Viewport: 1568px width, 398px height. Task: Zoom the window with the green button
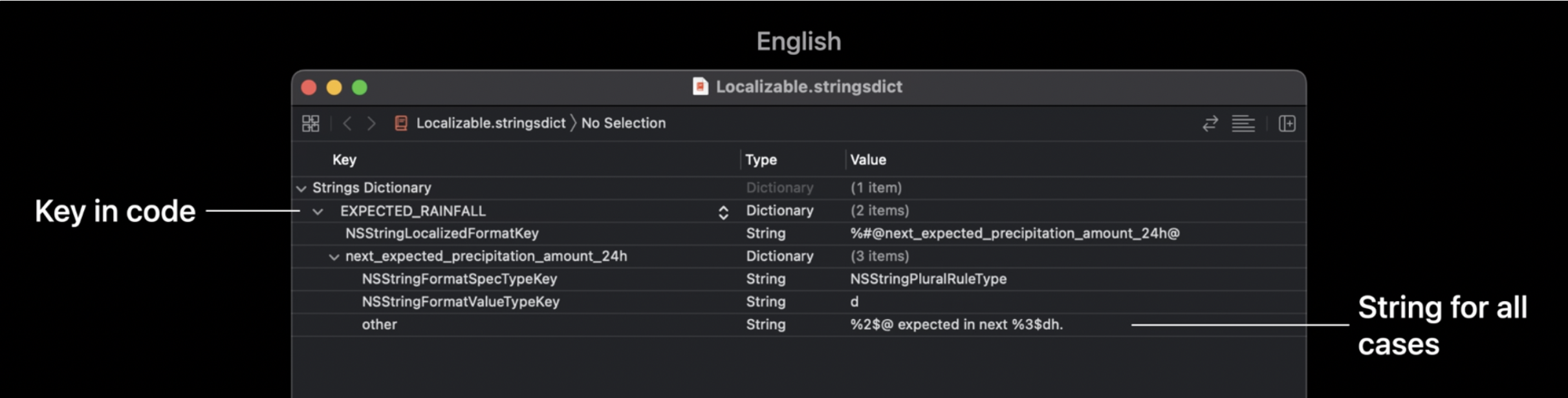(x=360, y=87)
